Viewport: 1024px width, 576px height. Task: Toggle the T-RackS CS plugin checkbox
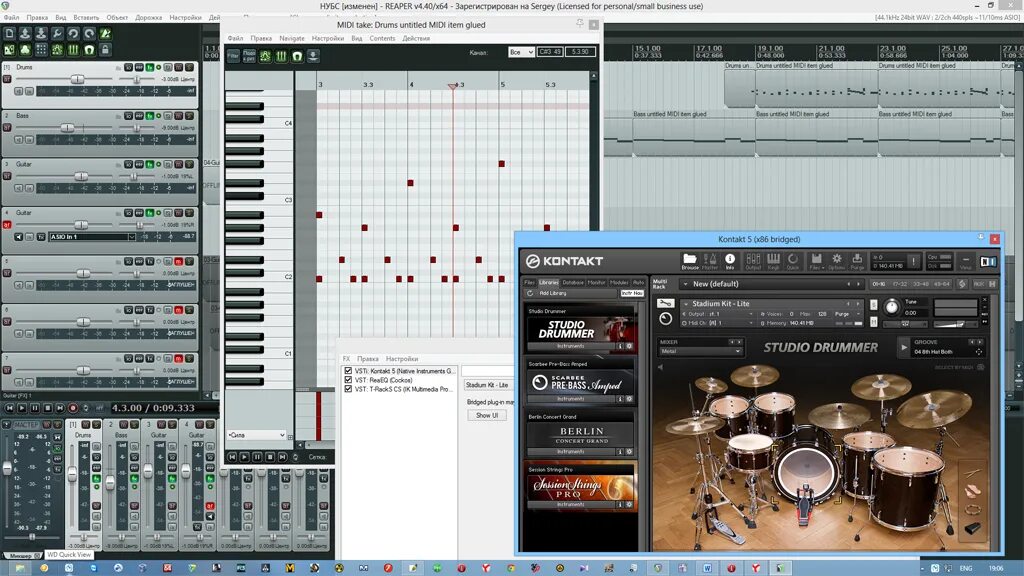(x=348, y=389)
